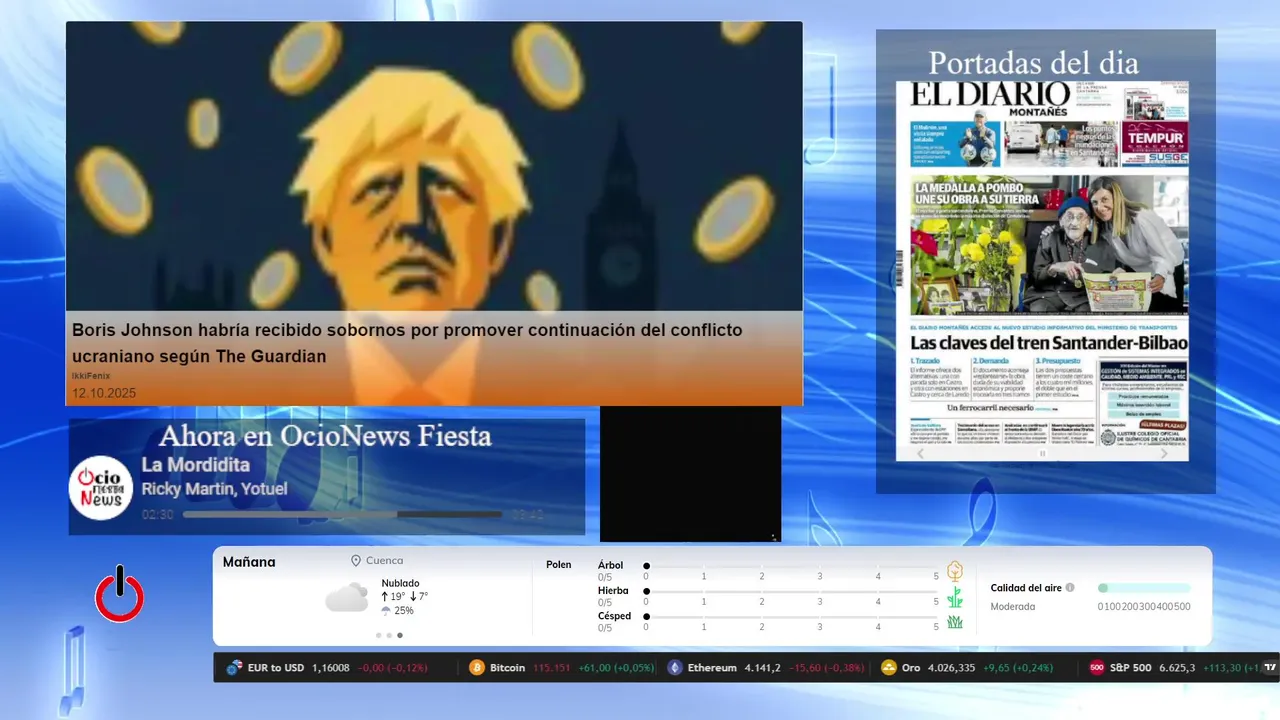The width and height of the screenshot is (1280, 720).
Task: Show next front page in Portadas carousel
Action: click(x=1164, y=453)
